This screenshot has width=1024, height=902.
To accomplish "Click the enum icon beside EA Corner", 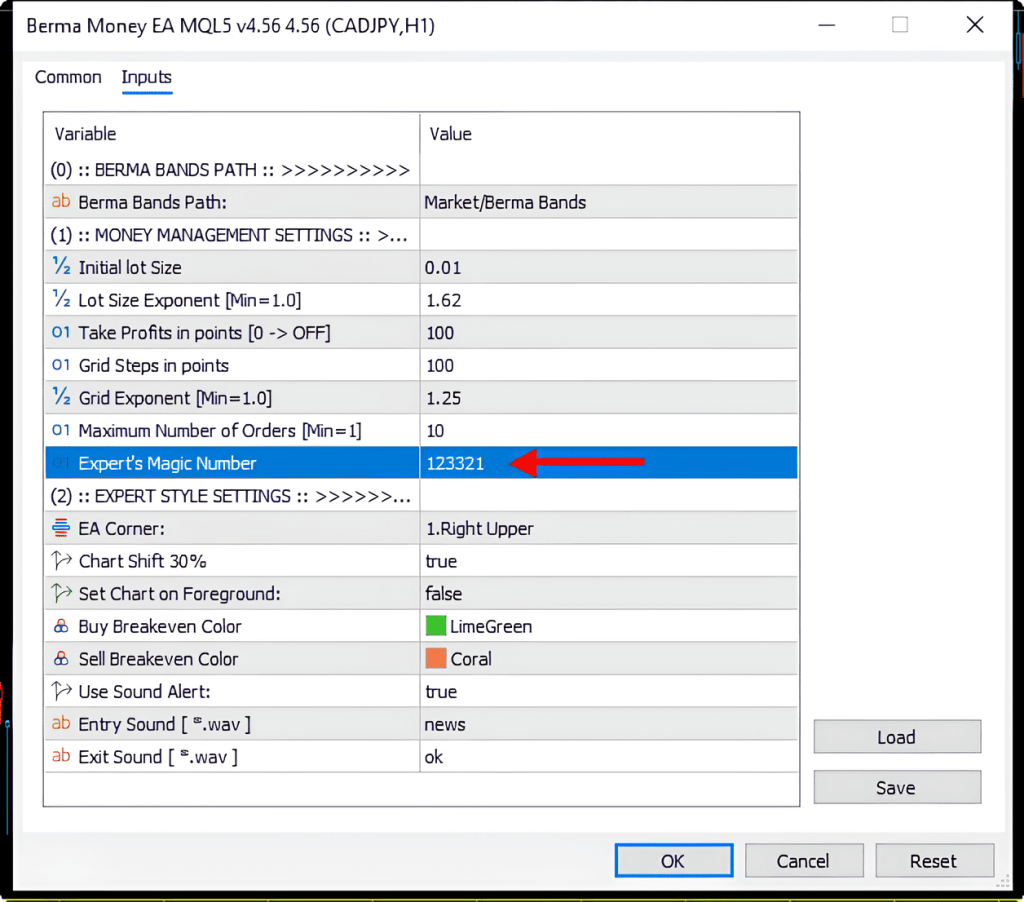I will (x=61, y=528).
